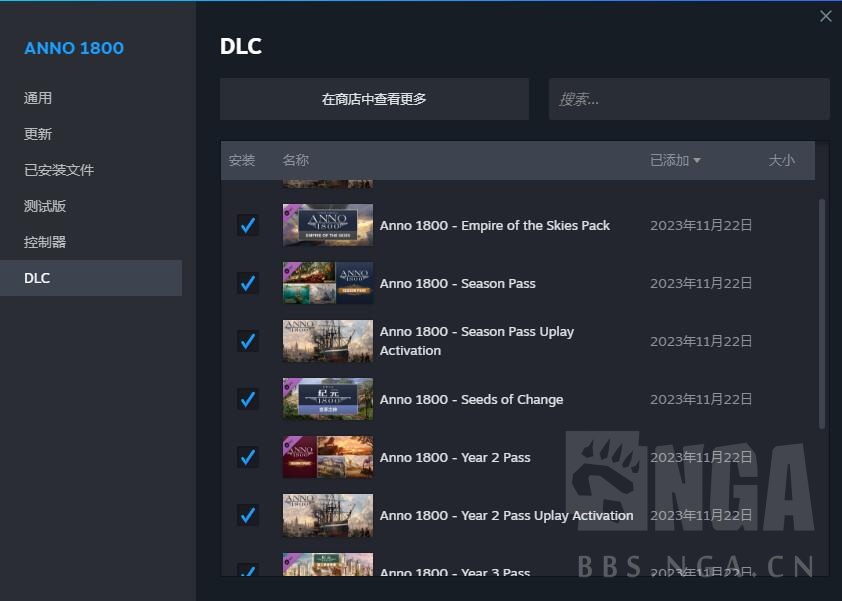Open the Seeds of Change thumbnail
Image resolution: width=842 pixels, height=601 pixels.
[327, 399]
